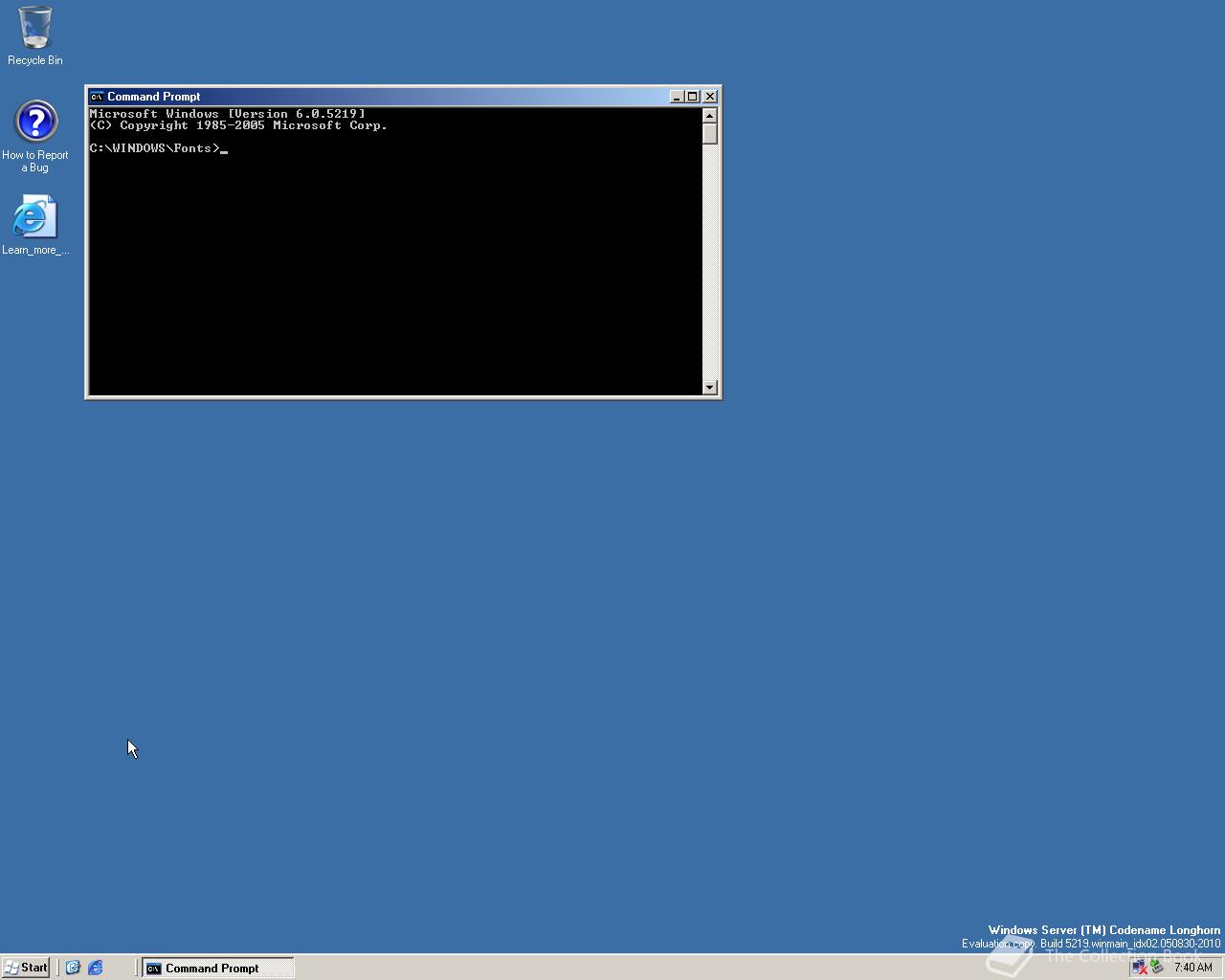
Task: Select the How to Report a Bug icon
Action: point(35,136)
